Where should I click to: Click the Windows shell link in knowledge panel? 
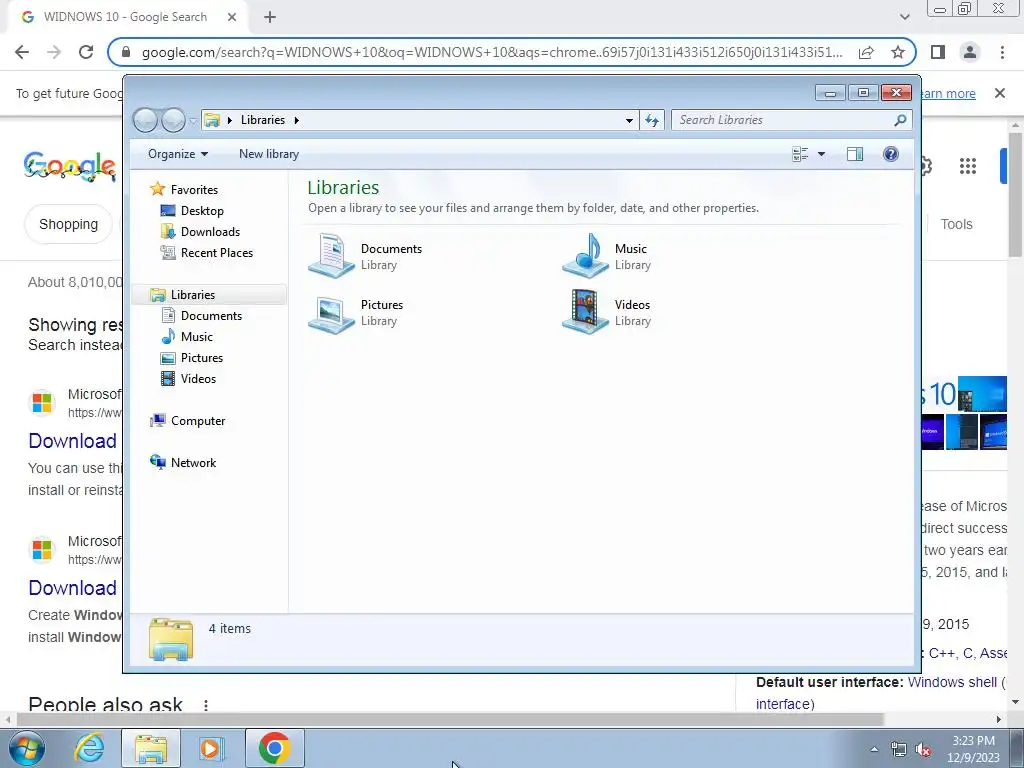(952, 682)
